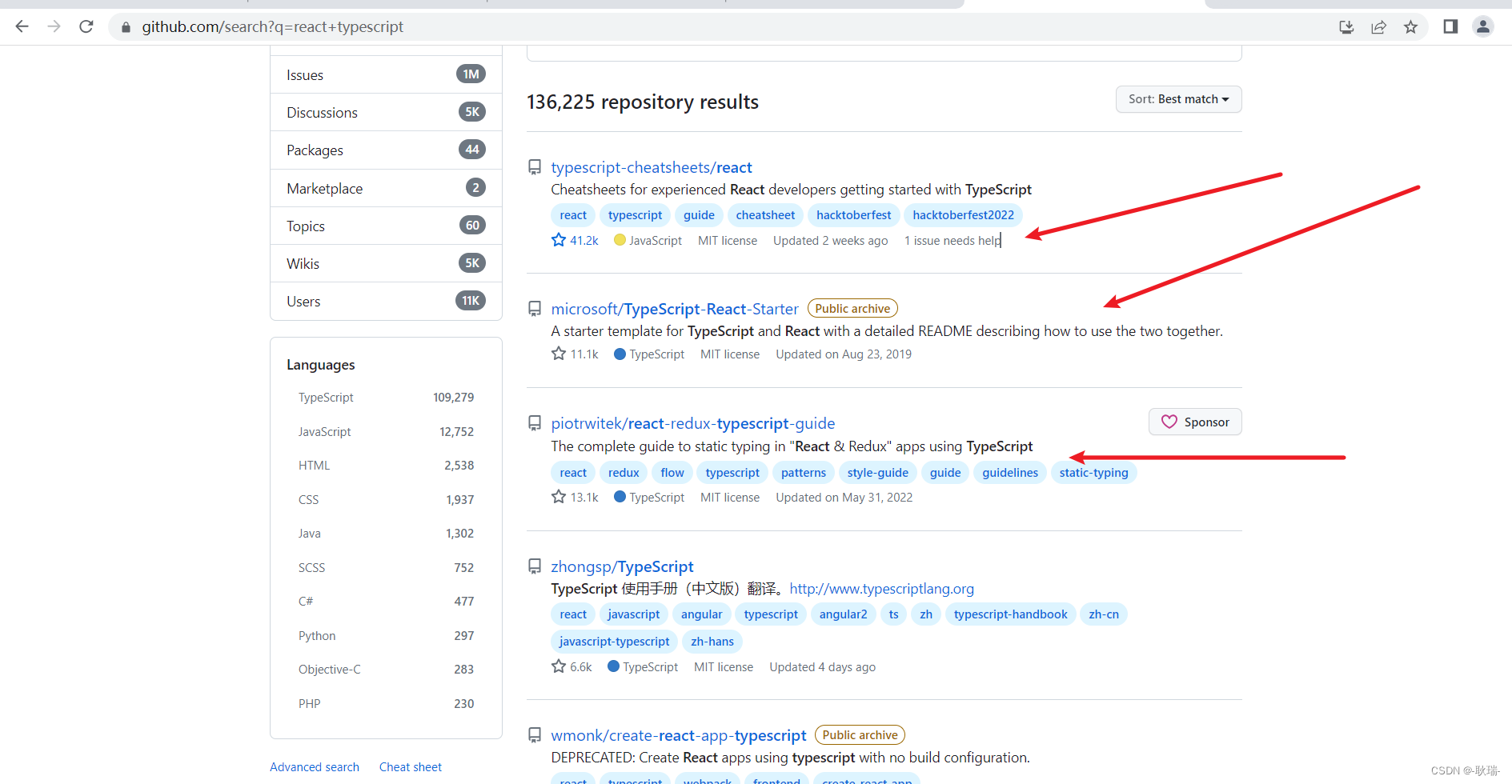Open the Advanced search link
This screenshot has height=784, width=1512.
click(315, 766)
